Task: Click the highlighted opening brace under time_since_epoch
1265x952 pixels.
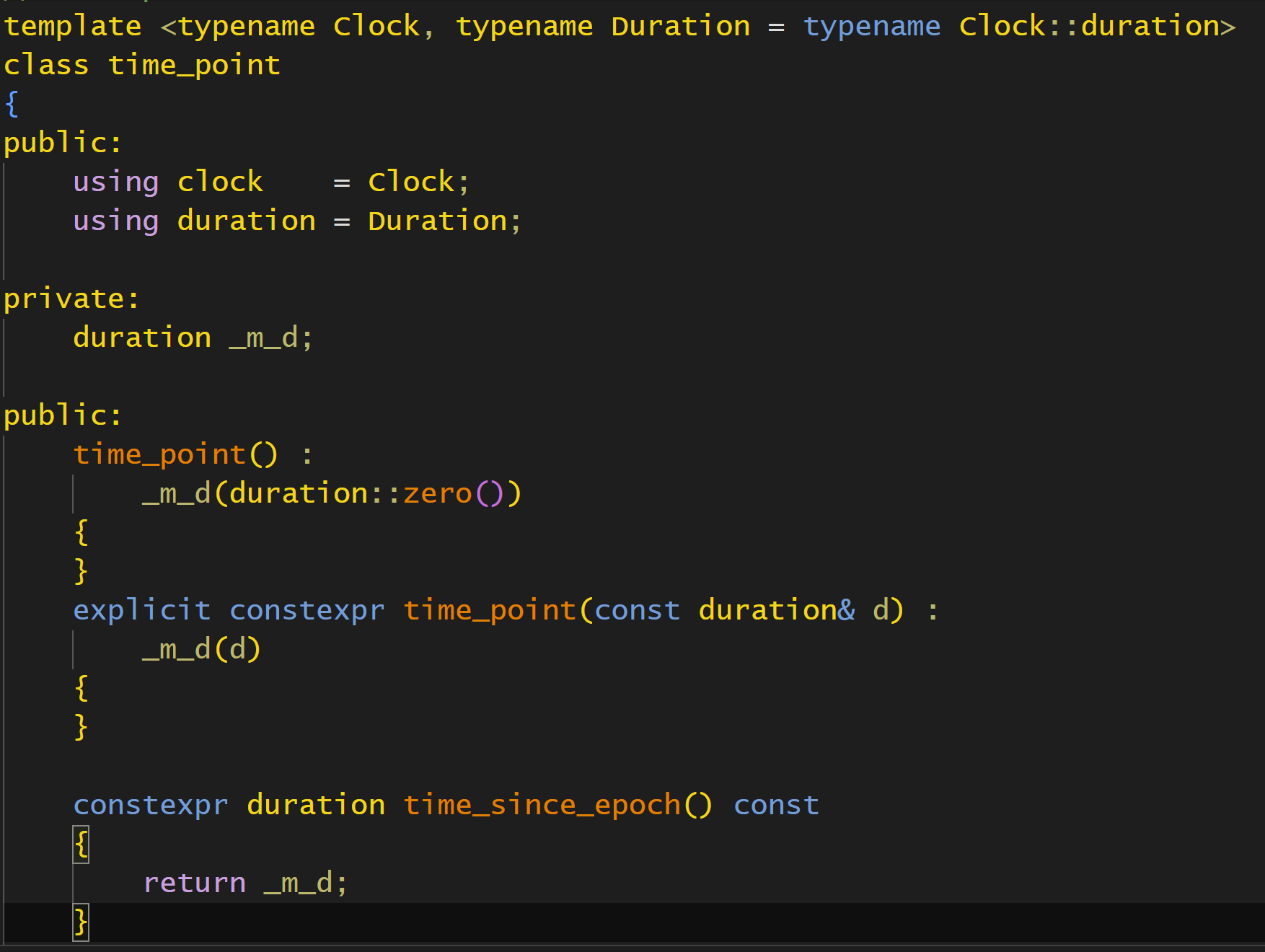Action: coord(81,845)
